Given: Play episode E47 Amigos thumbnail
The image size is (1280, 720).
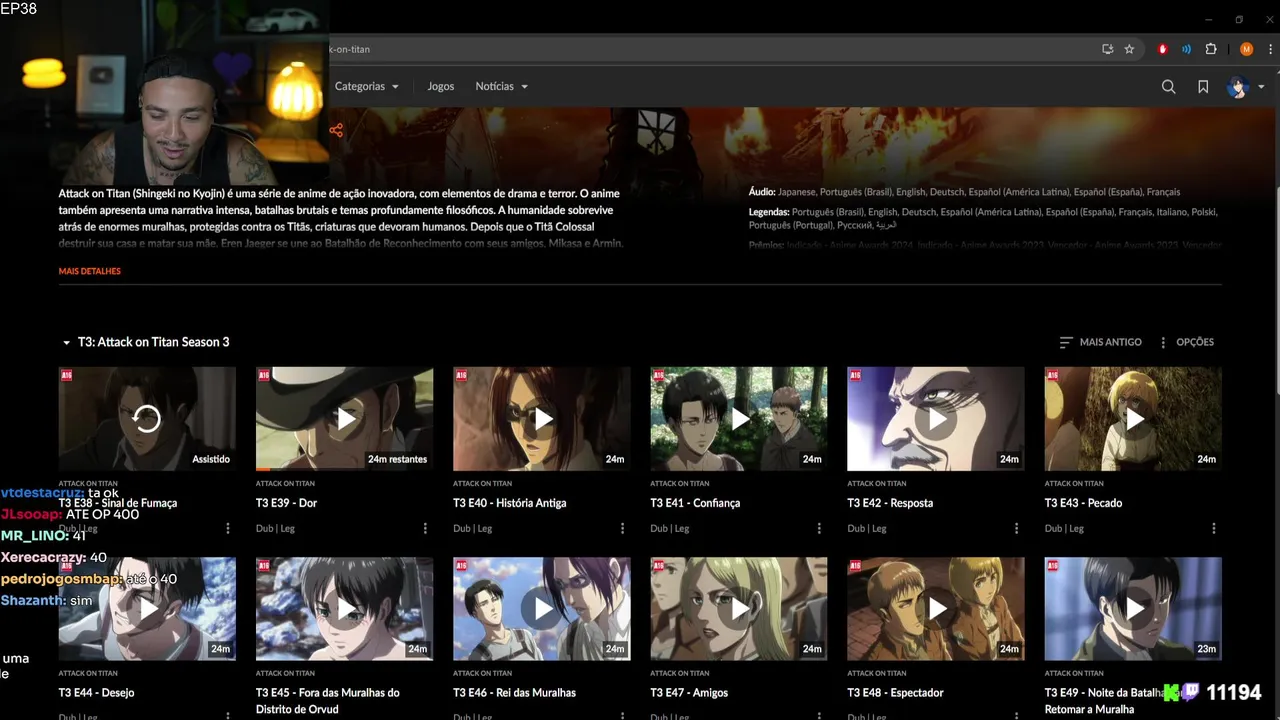Looking at the screenshot, I should (739, 609).
